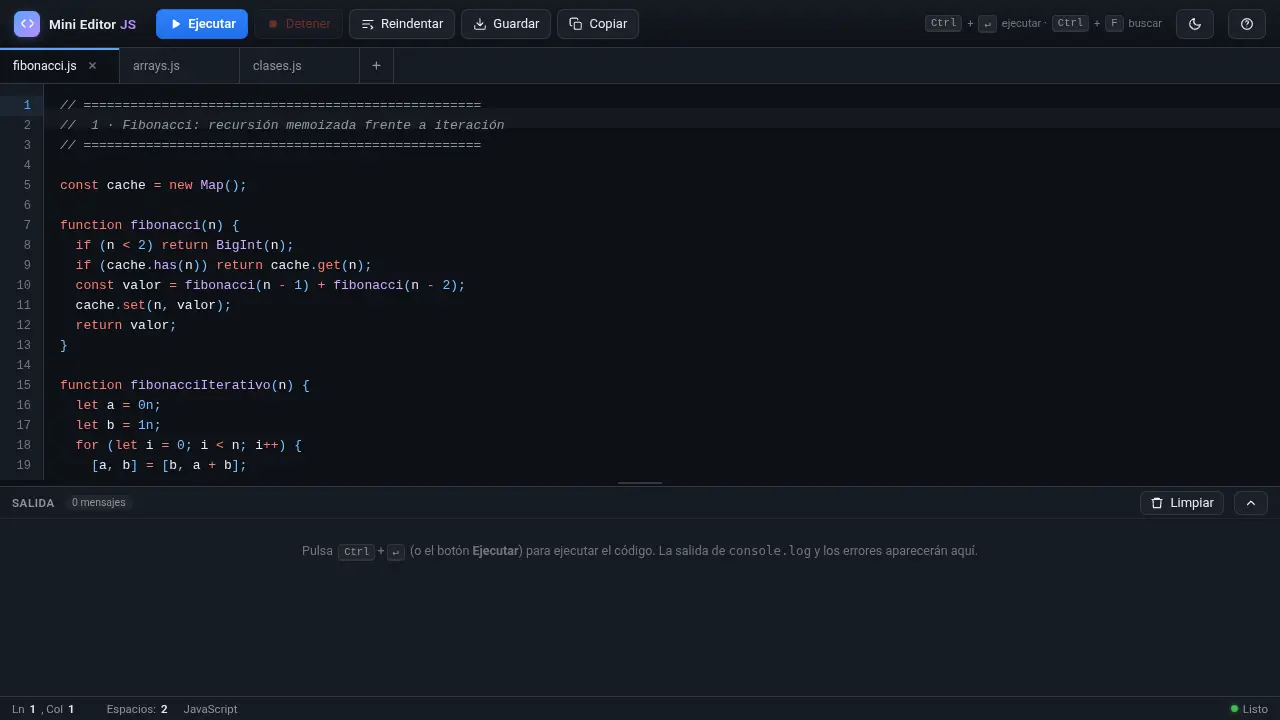Open help question mark icon
This screenshot has width=1280, height=720.
tap(1247, 24)
